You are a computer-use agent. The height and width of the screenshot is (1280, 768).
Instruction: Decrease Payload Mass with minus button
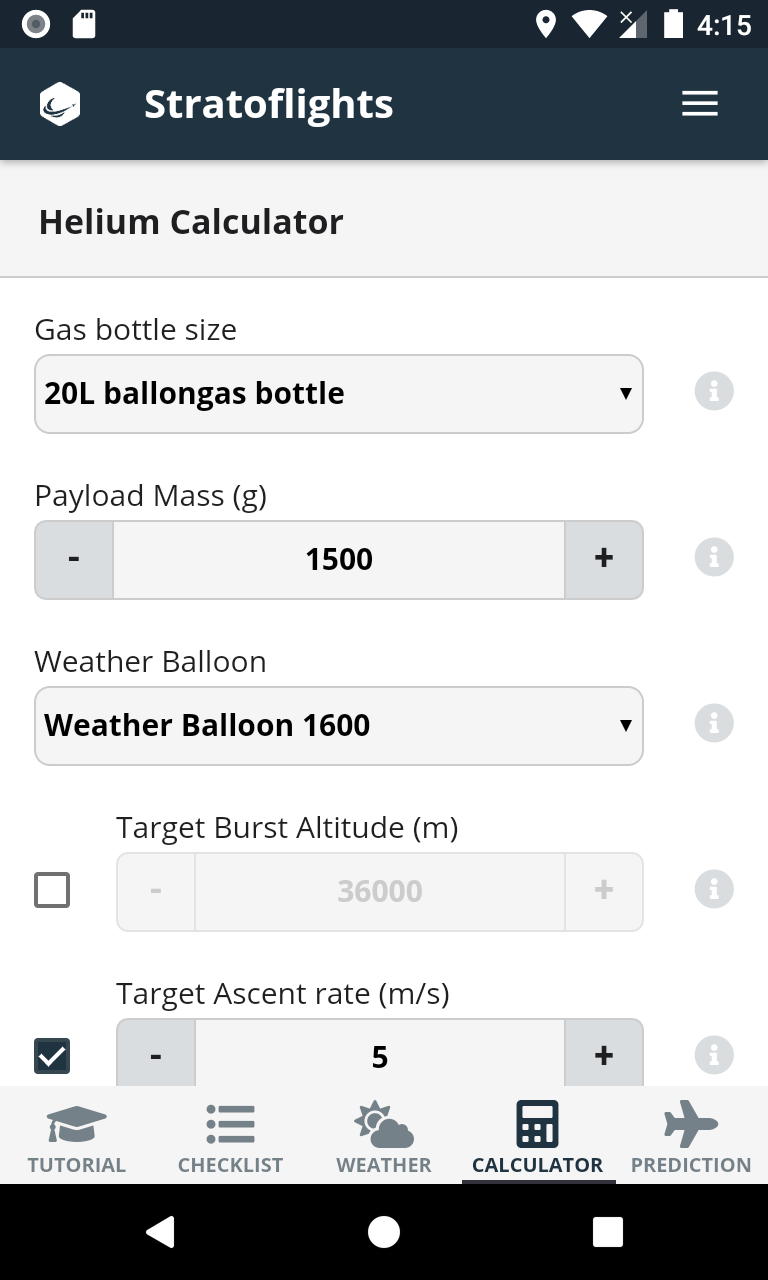pos(74,559)
